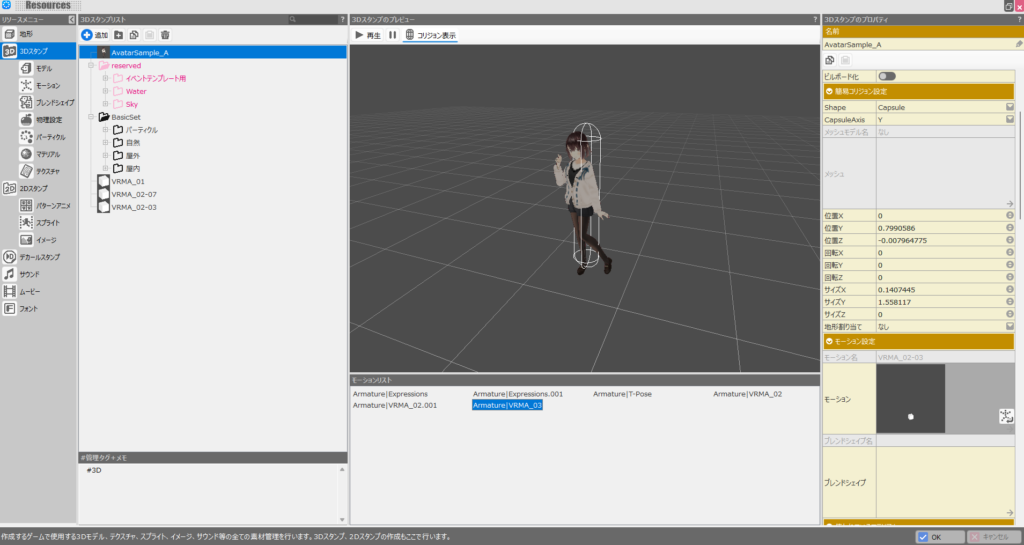Viewport: 1024px width, 545px height.
Task: Click the add folder icon in stamp list toolbar
Action: [x=120, y=35]
